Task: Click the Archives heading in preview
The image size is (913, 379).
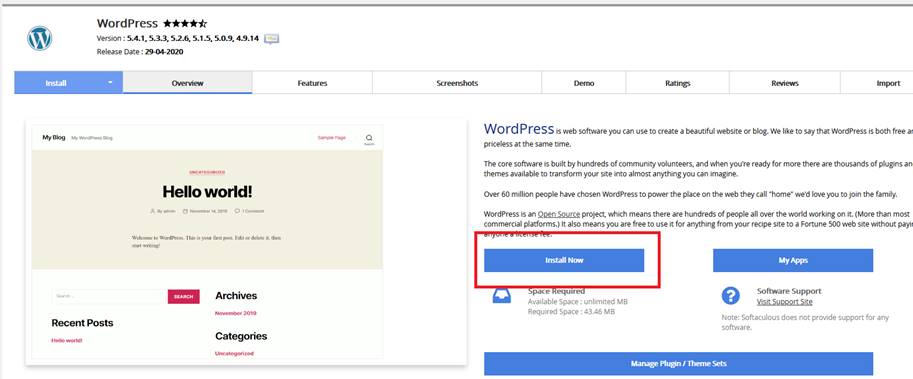Action: click(236, 296)
